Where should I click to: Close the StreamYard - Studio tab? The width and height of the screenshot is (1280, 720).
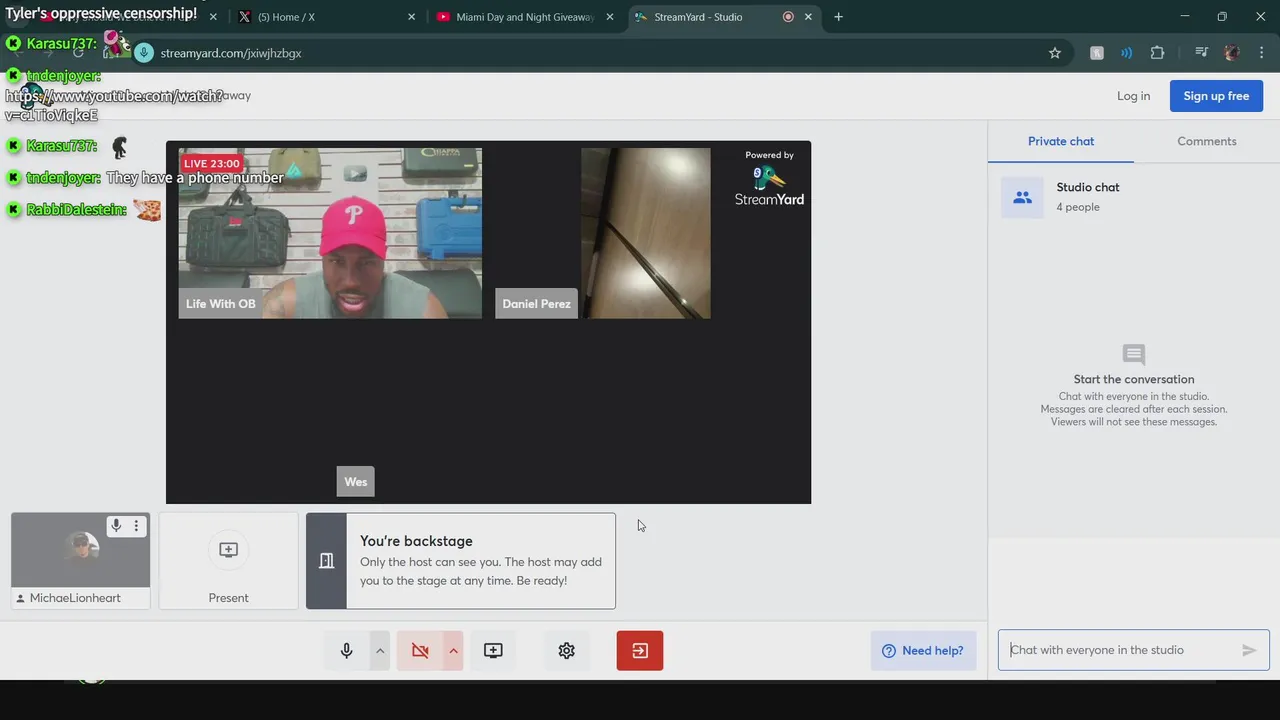pos(808,17)
